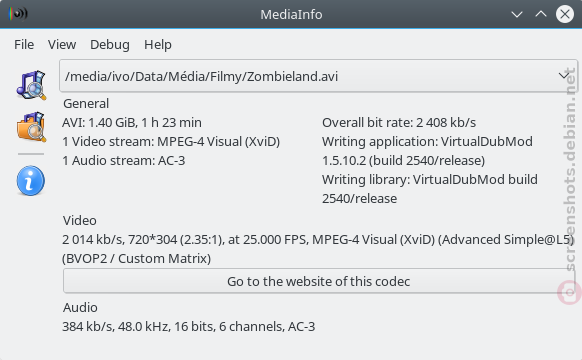This screenshot has height=360, width=582.
Task: Minimize the MediaInfo window
Action: [517, 14]
